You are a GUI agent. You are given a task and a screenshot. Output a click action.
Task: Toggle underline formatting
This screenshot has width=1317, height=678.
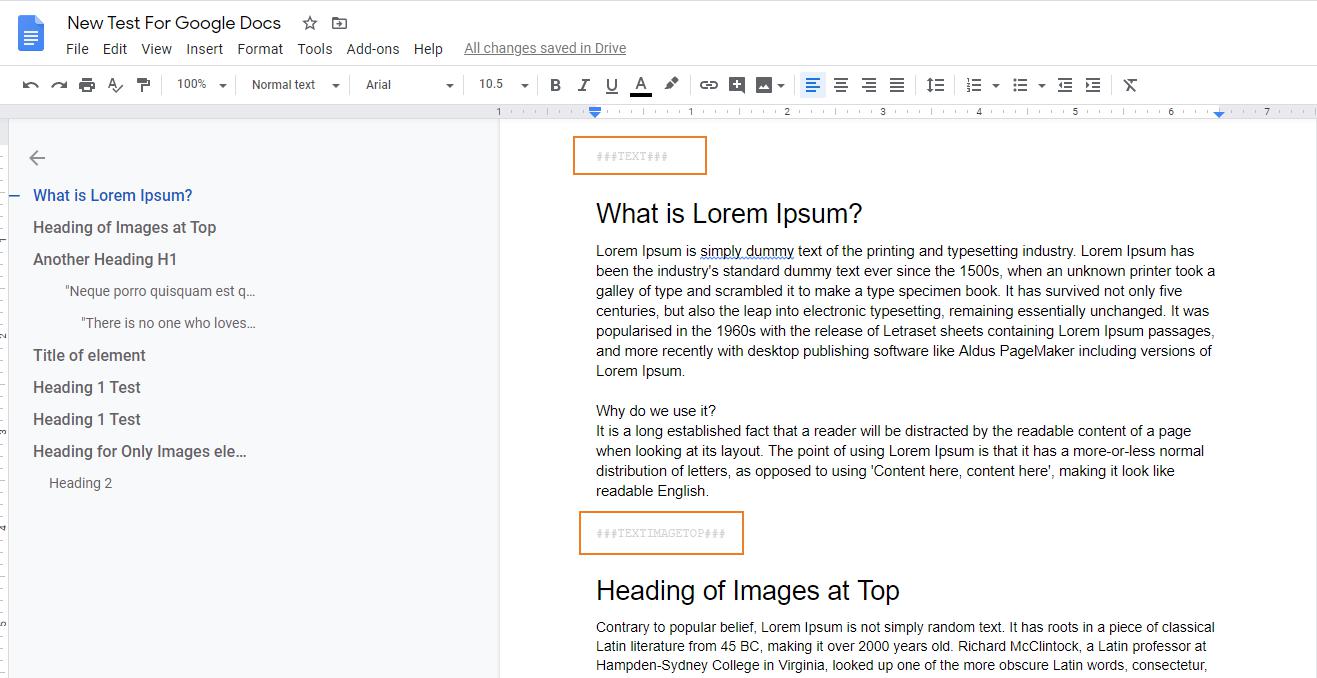click(612, 85)
